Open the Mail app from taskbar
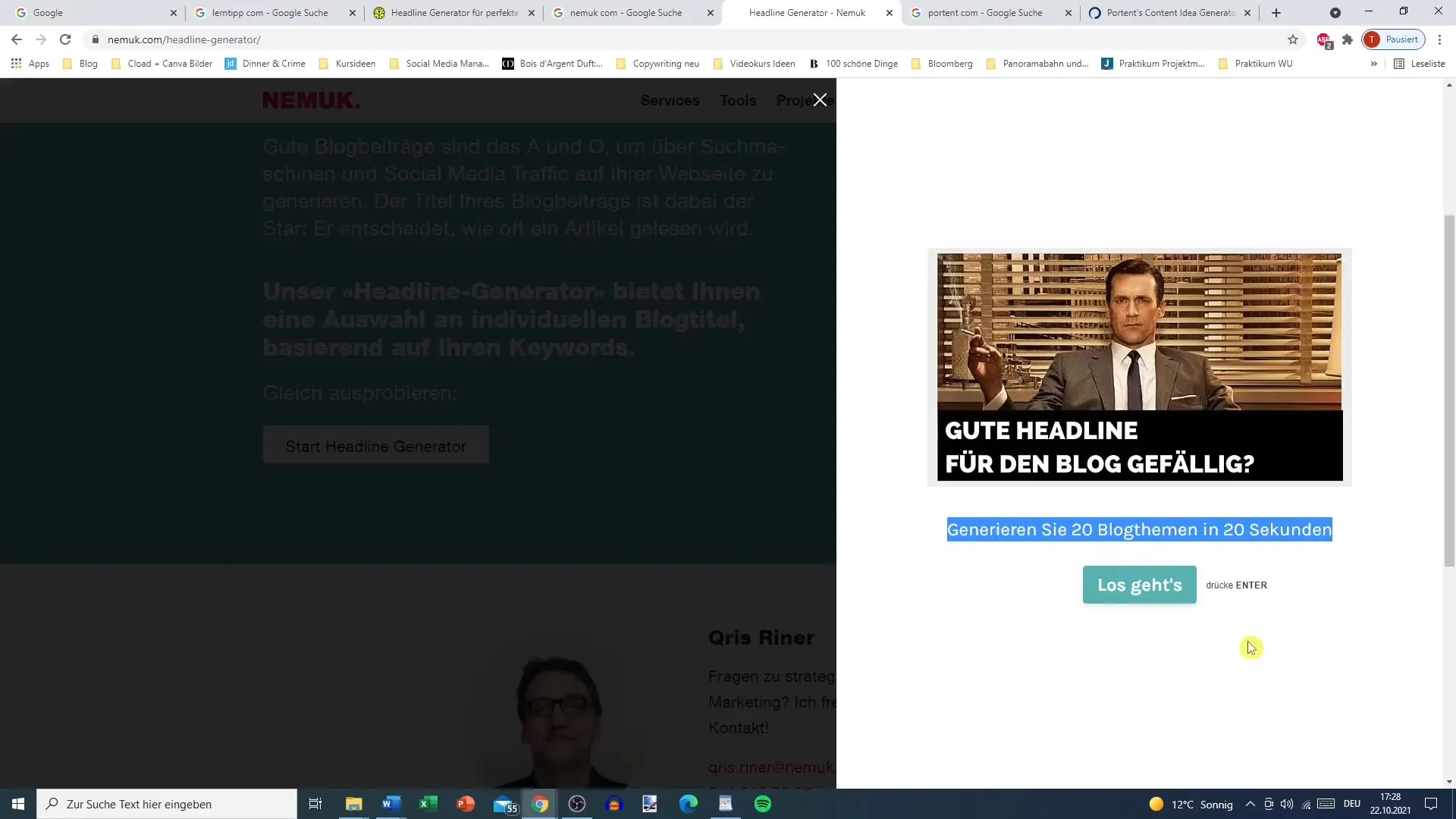The width and height of the screenshot is (1456, 819). pos(504,804)
